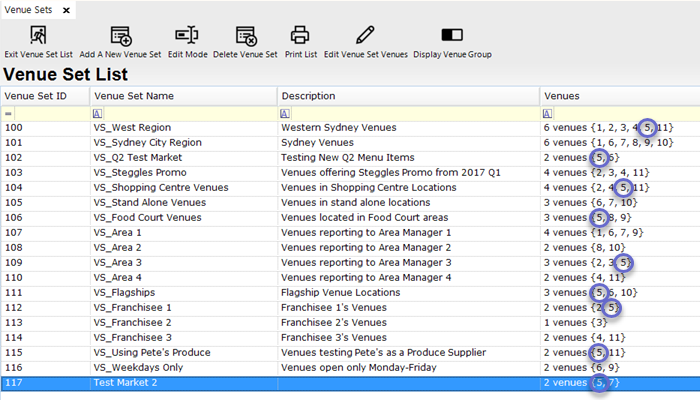The height and width of the screenshot is (400, 700).
Task: Print the list with the printer icon
Action: (300, 37)
